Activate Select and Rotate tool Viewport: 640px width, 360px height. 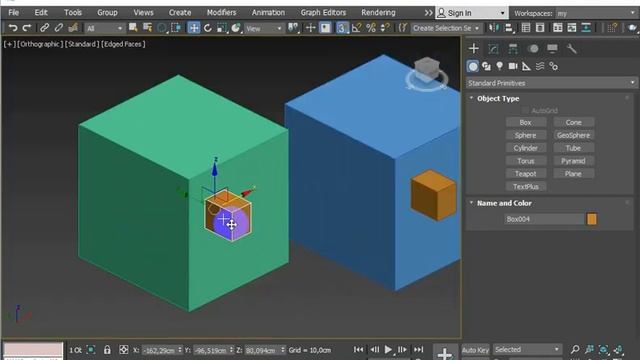pyautogui.click(x=208, y=28)
